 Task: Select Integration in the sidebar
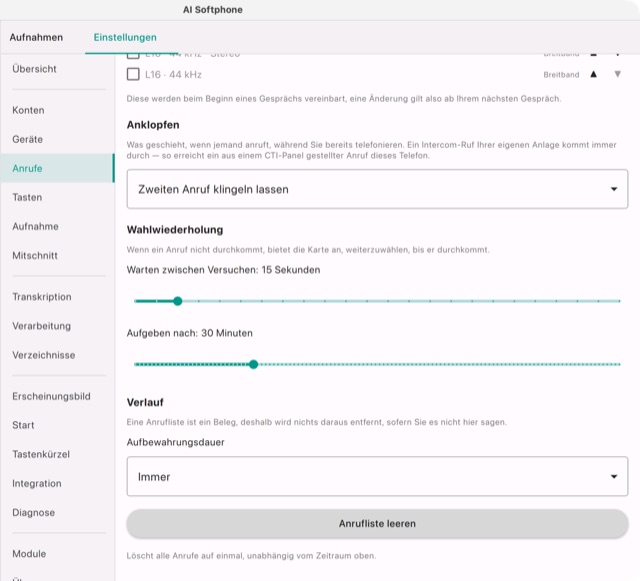[57, 483]
